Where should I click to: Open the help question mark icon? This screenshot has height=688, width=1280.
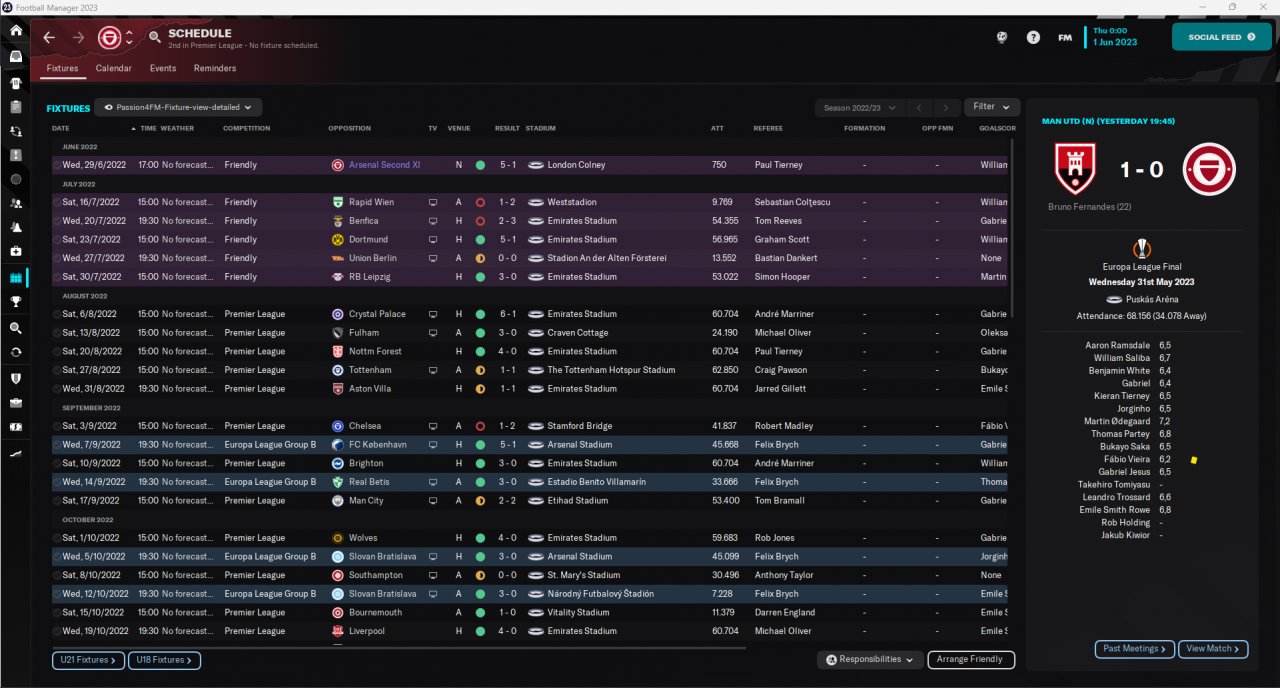click(x=1033, y=38)
